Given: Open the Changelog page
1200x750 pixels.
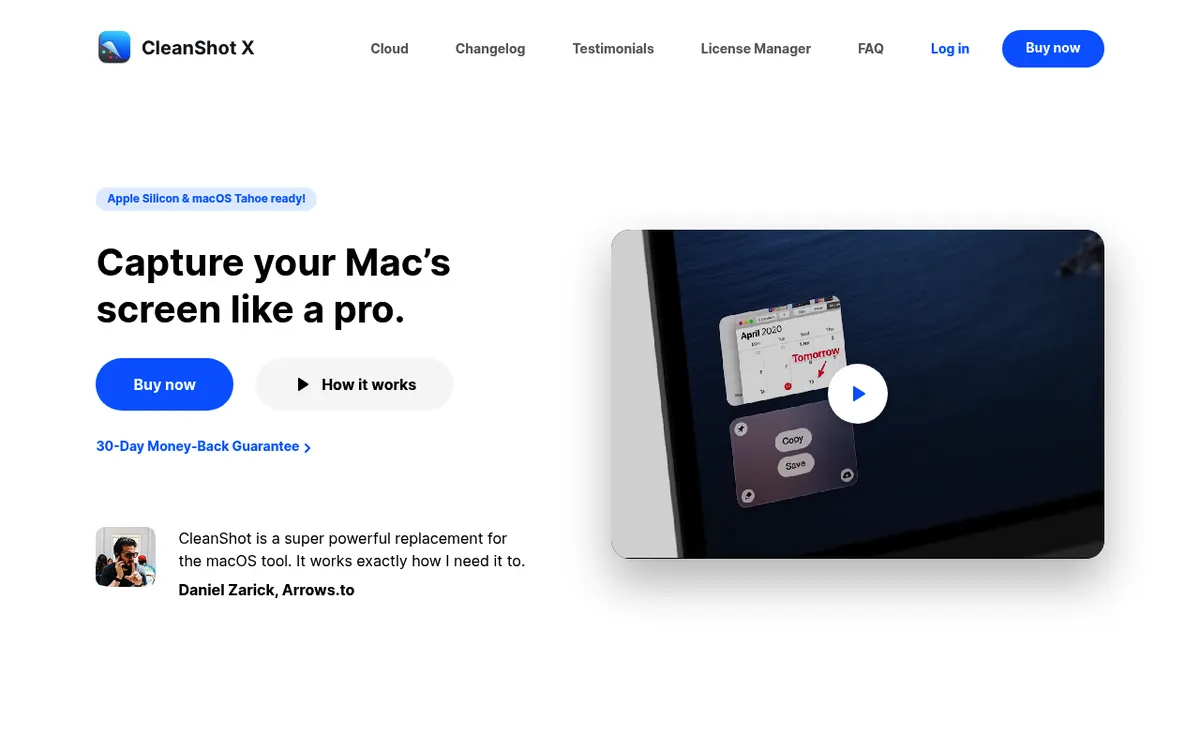Looking at the screenshot, I should point(490,48).
